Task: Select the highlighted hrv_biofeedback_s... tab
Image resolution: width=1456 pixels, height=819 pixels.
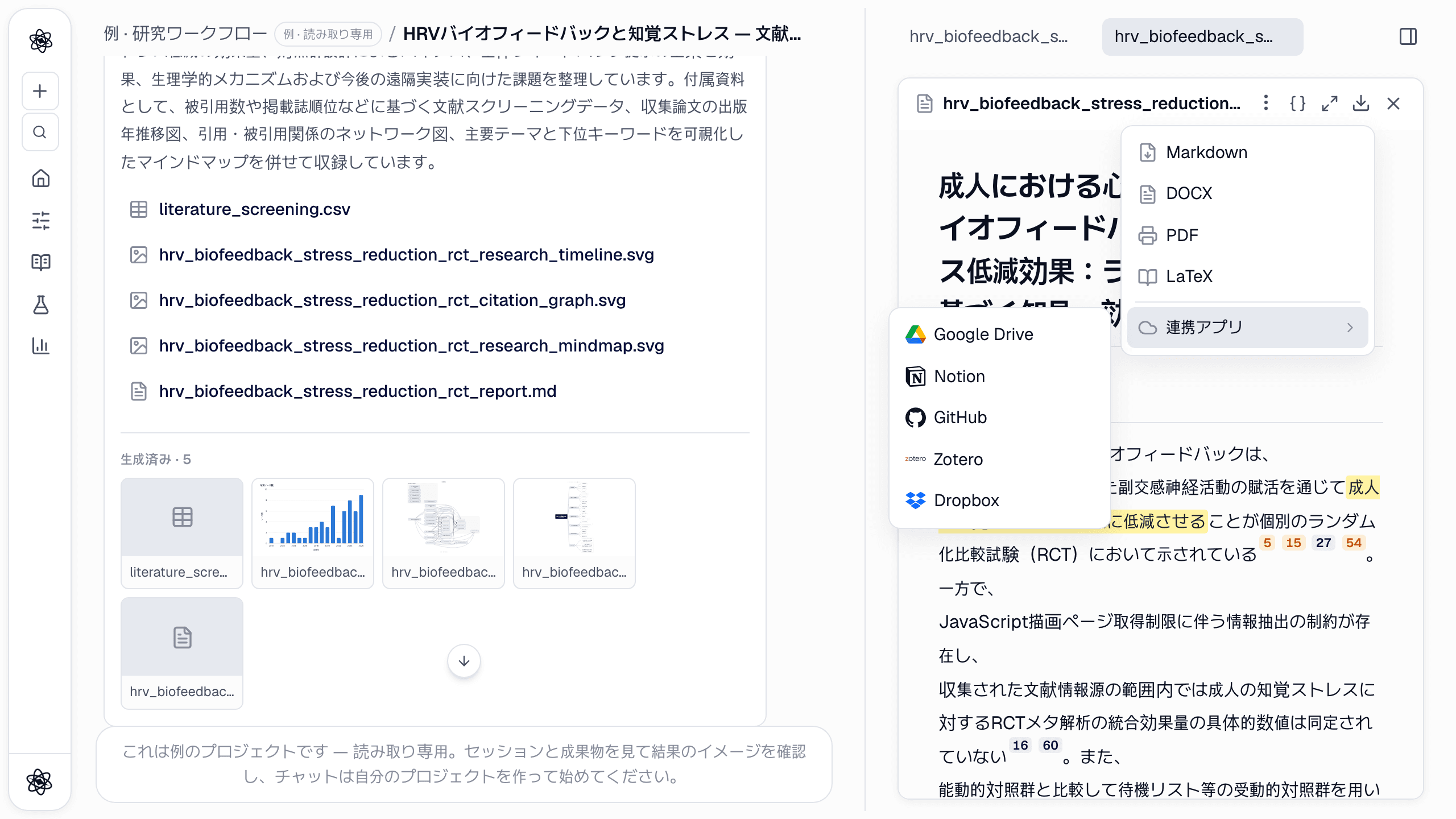Action: pos(1202,37)
